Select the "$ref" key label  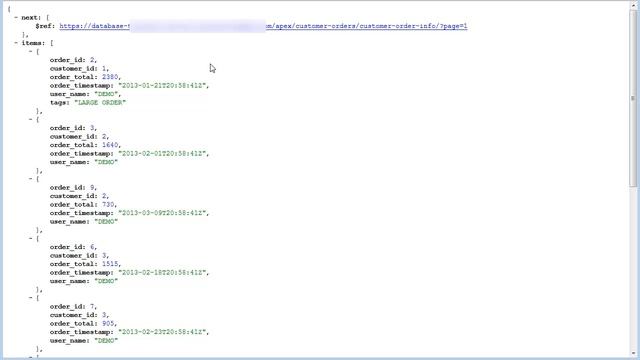coord(45,26)
